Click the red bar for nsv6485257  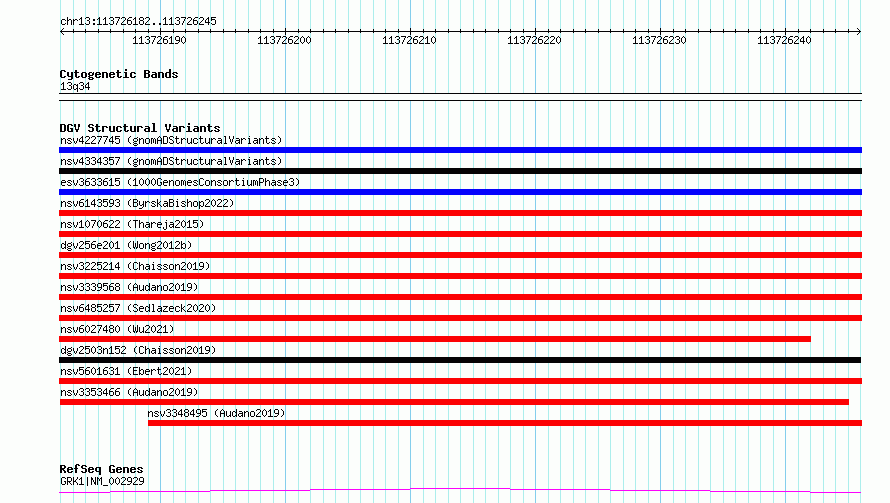[460, 318]
